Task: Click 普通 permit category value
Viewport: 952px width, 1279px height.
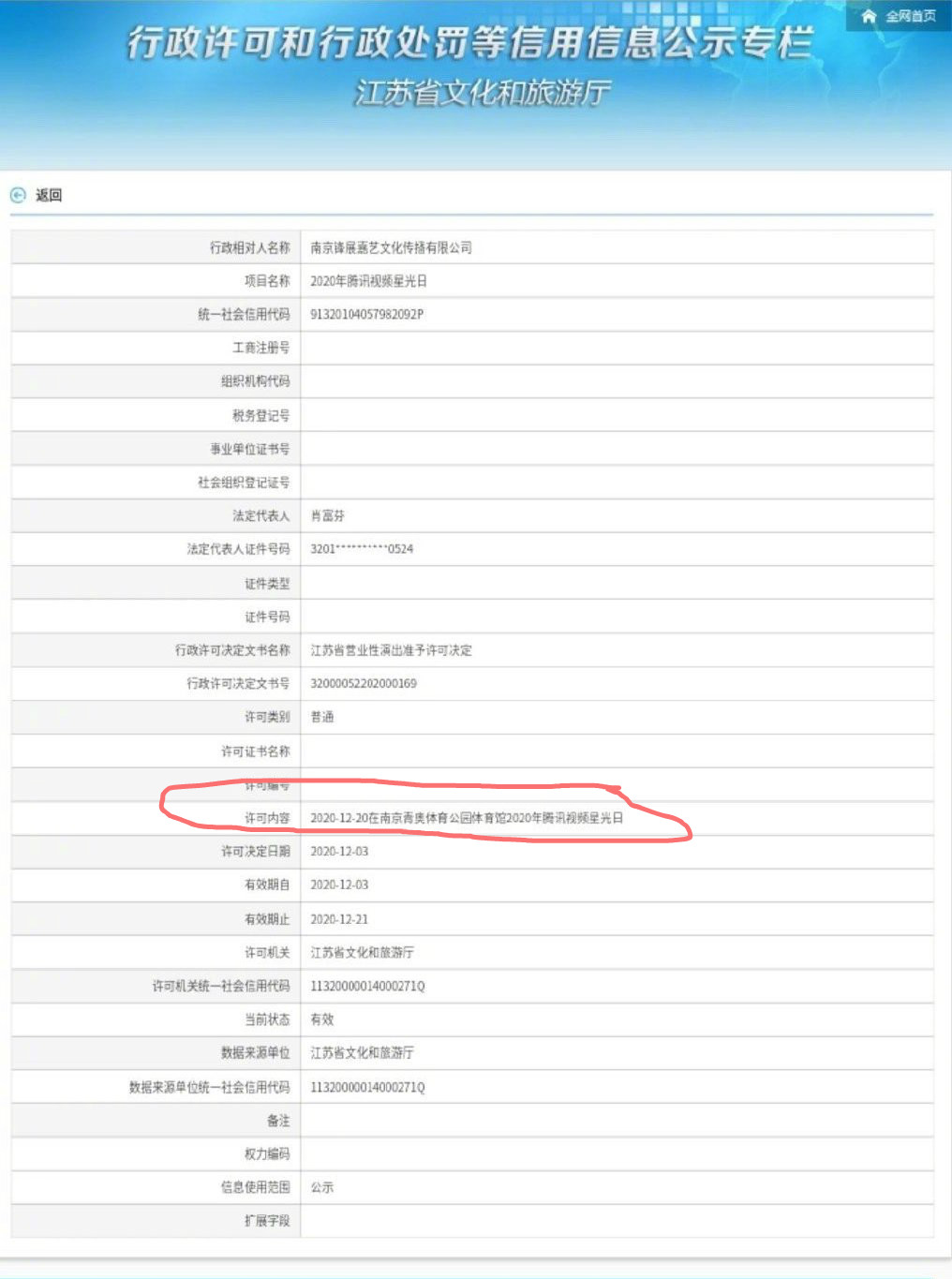Action: [321, 717]
